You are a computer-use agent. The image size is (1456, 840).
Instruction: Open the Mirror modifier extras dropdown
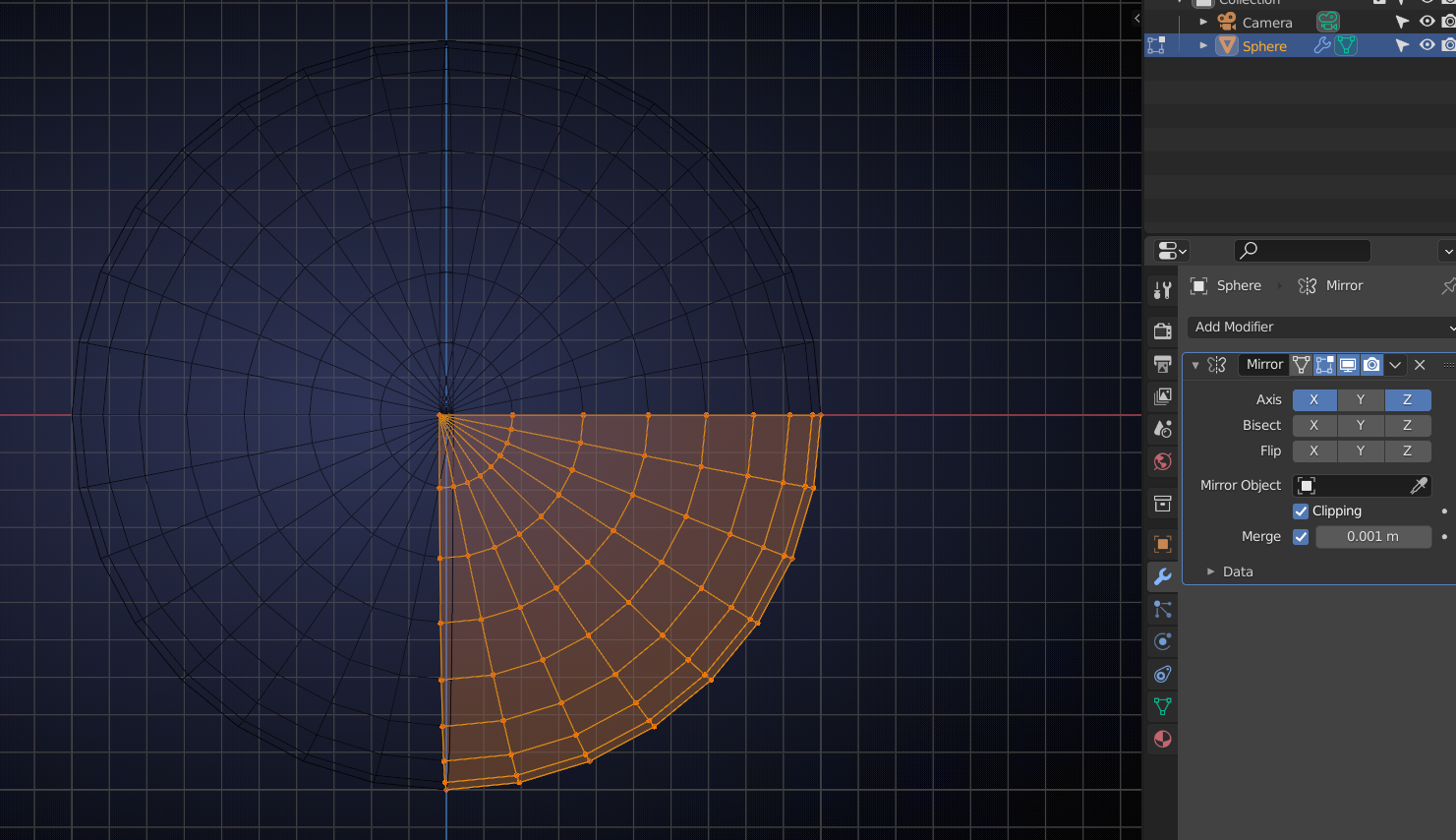[x=1395, y=364]
